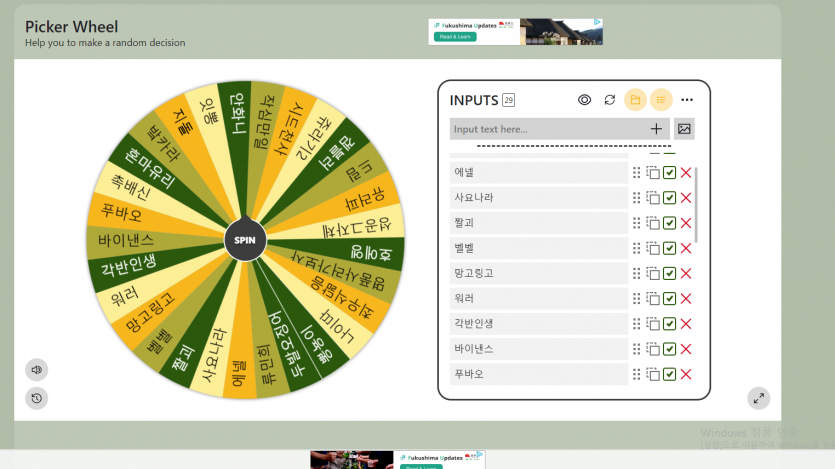
Task: Click the Picker Wheel title
Action: (x=71, y=27)
